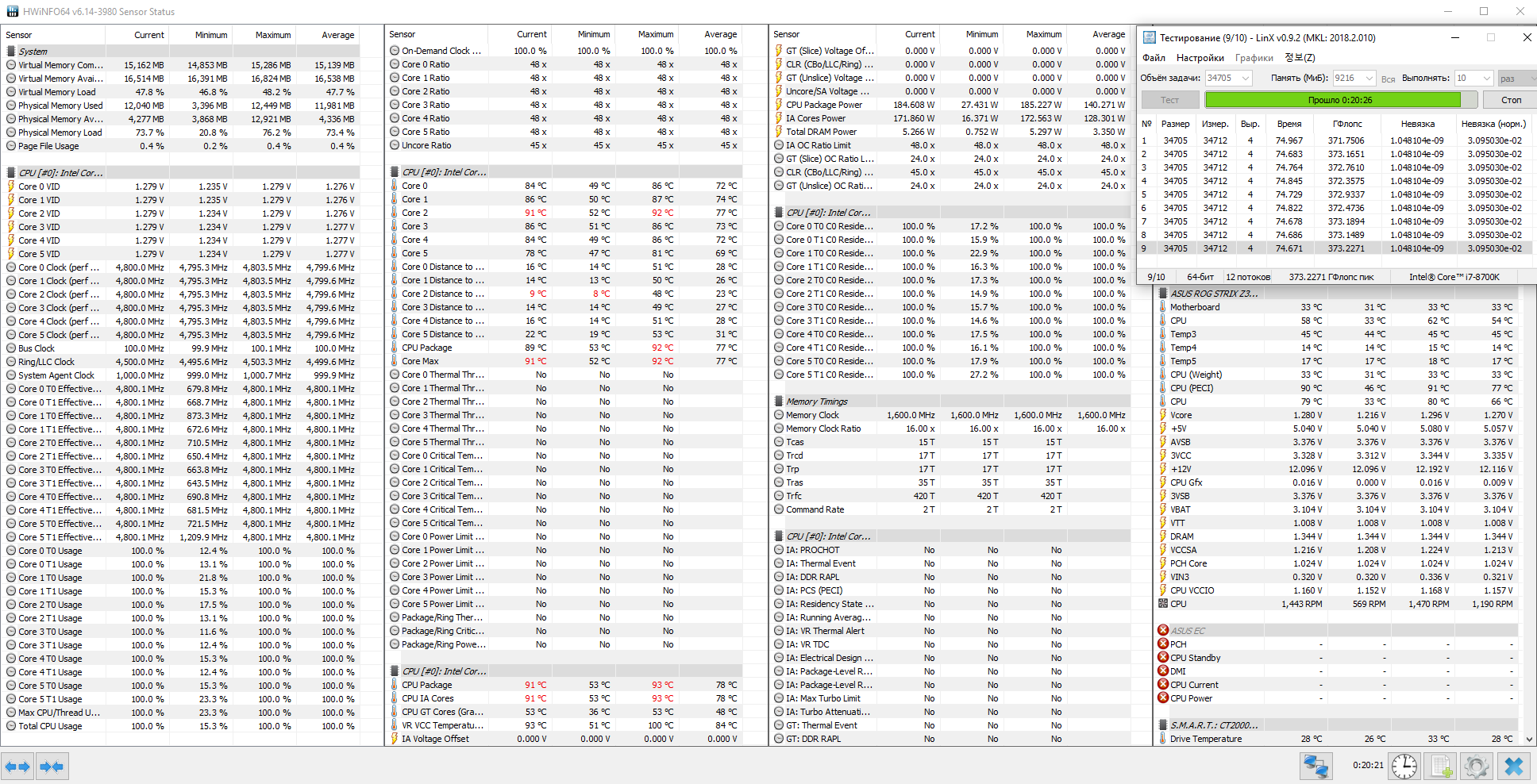This screenshot has width=1537, height=784.
Task: Click the clock reset icon next to 0:20:21
Action: 1404,767
